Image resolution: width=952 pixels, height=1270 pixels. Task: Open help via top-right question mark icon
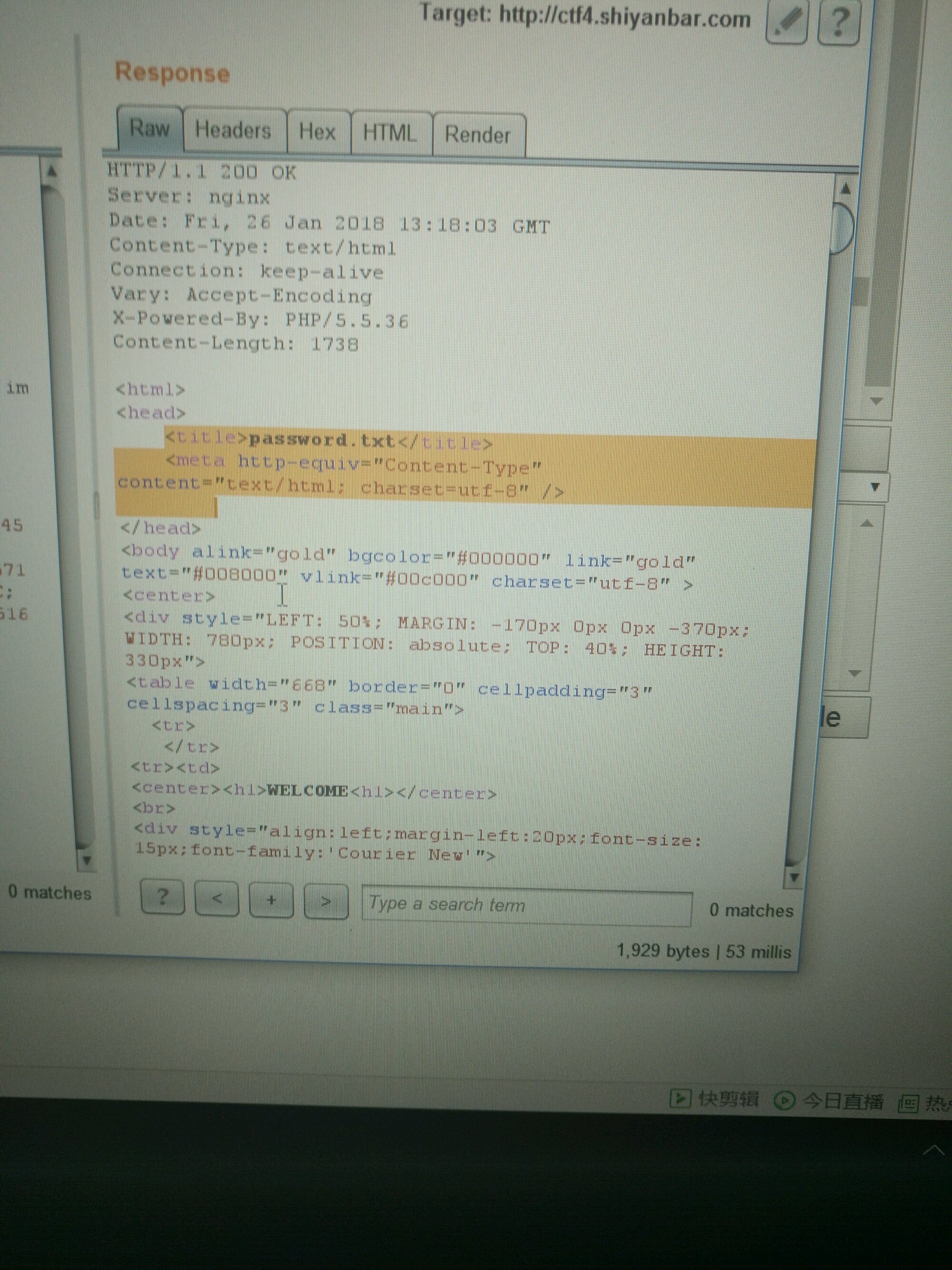coord(838,22)
